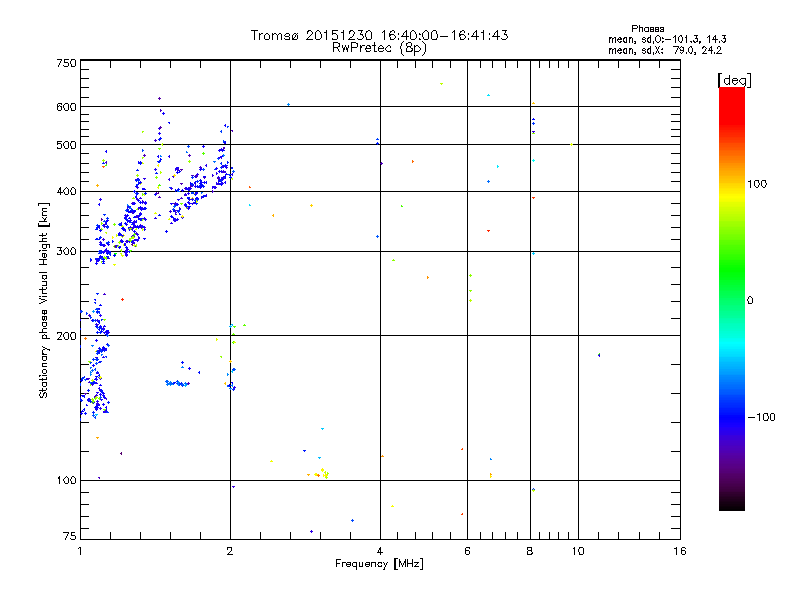Click the 'RwPretec (8p)' subtitle
The image size is (800, 600).
[x=379, y=48]
